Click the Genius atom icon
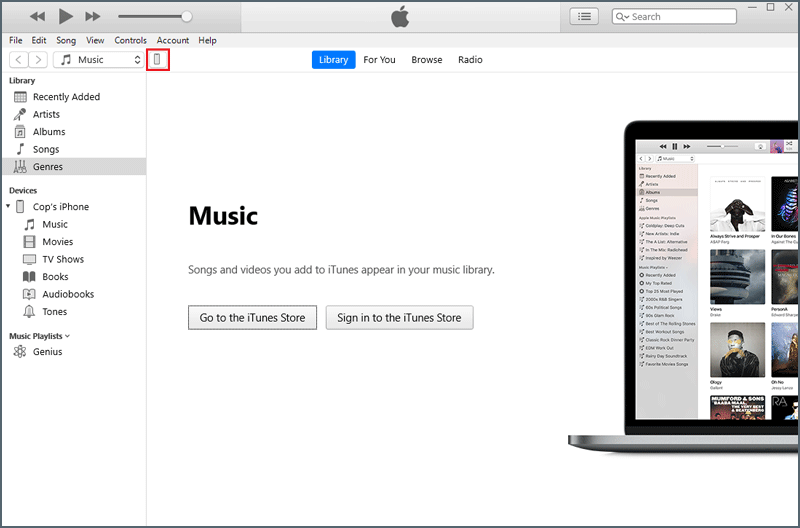Viewport: 800px width, 528px height. 20,351
